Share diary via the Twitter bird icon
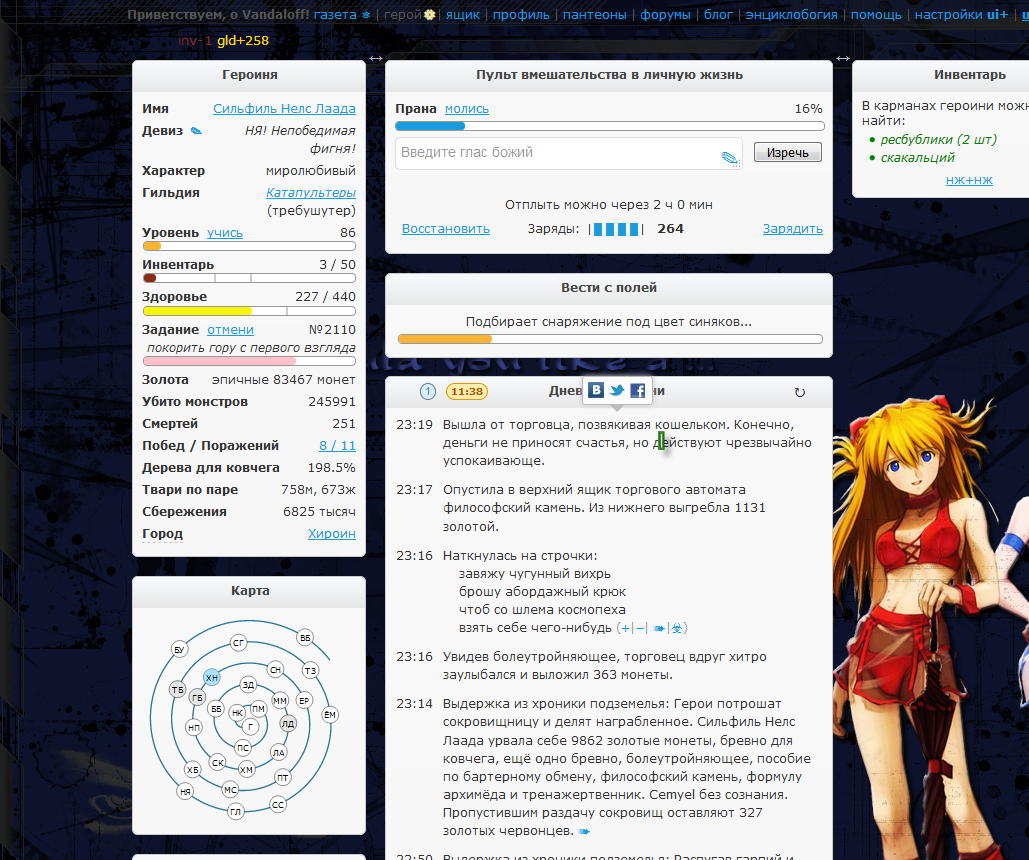 pyautogui.click(x=617, y=391)
